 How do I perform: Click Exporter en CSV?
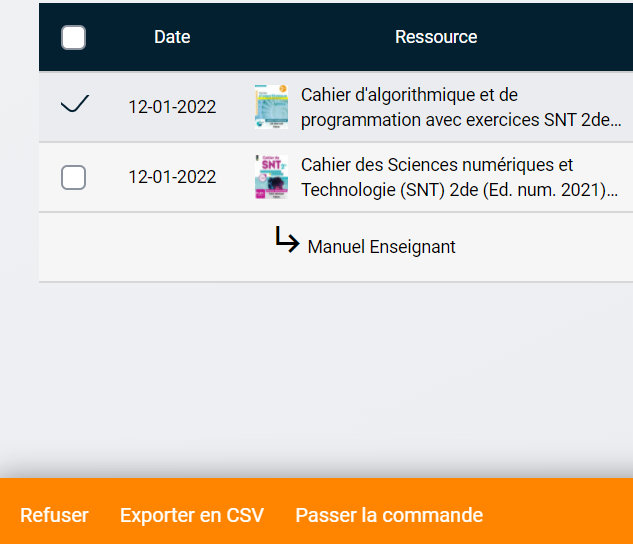pyautogui.click(x=192, y=515)
